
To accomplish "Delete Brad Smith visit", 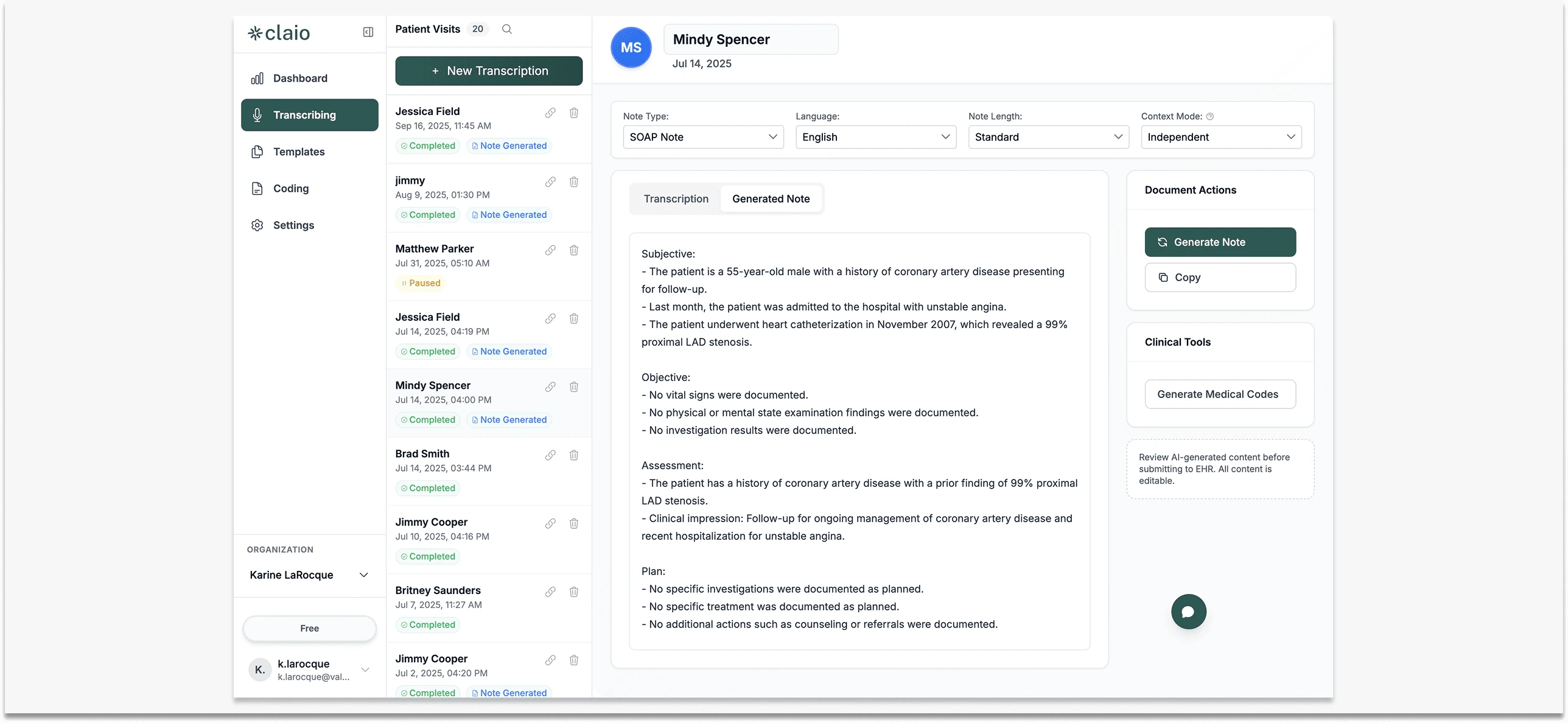I will point(573,455).
